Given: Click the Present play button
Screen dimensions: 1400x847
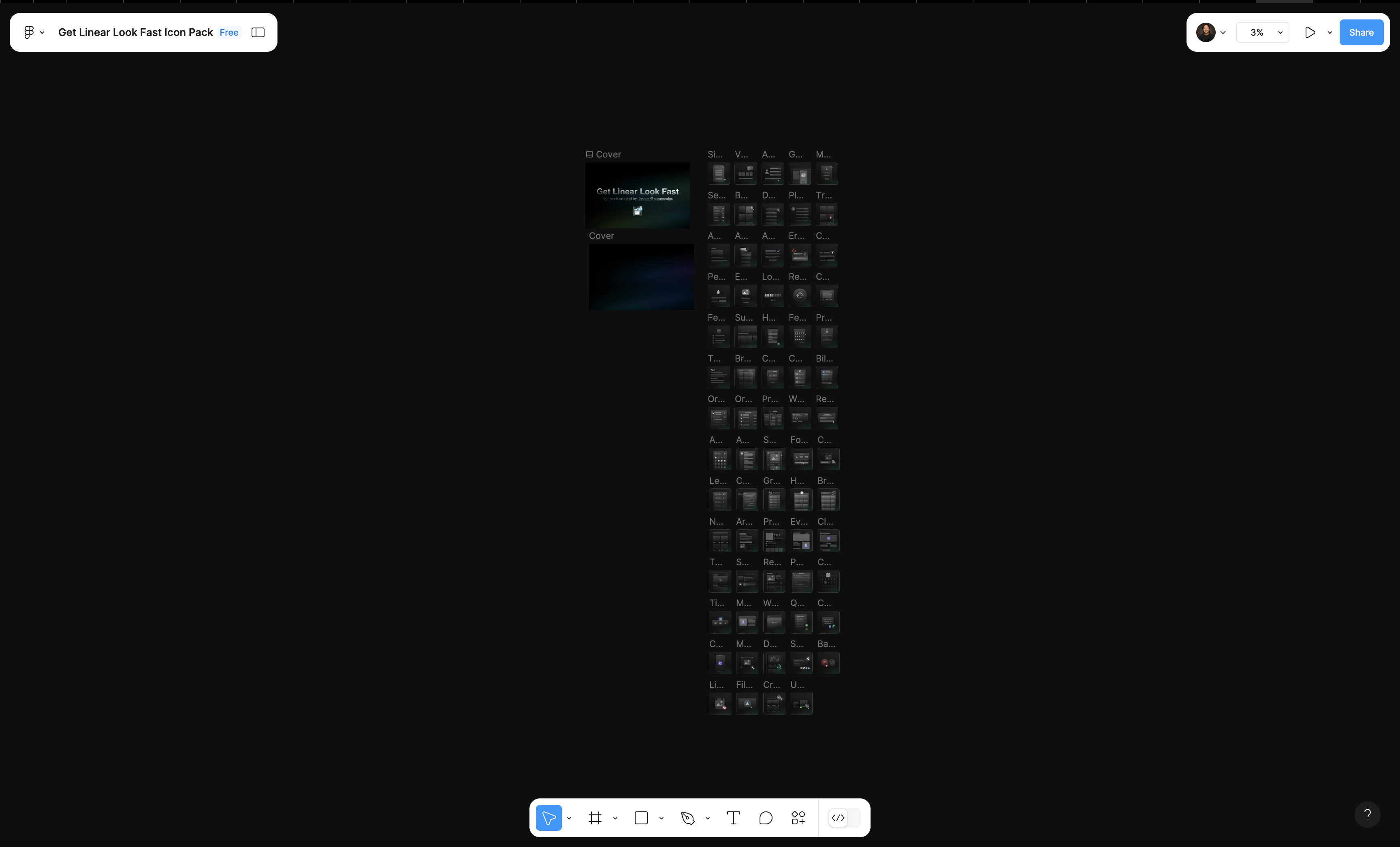Looking at the screenshot, I should coord(1310,32).
